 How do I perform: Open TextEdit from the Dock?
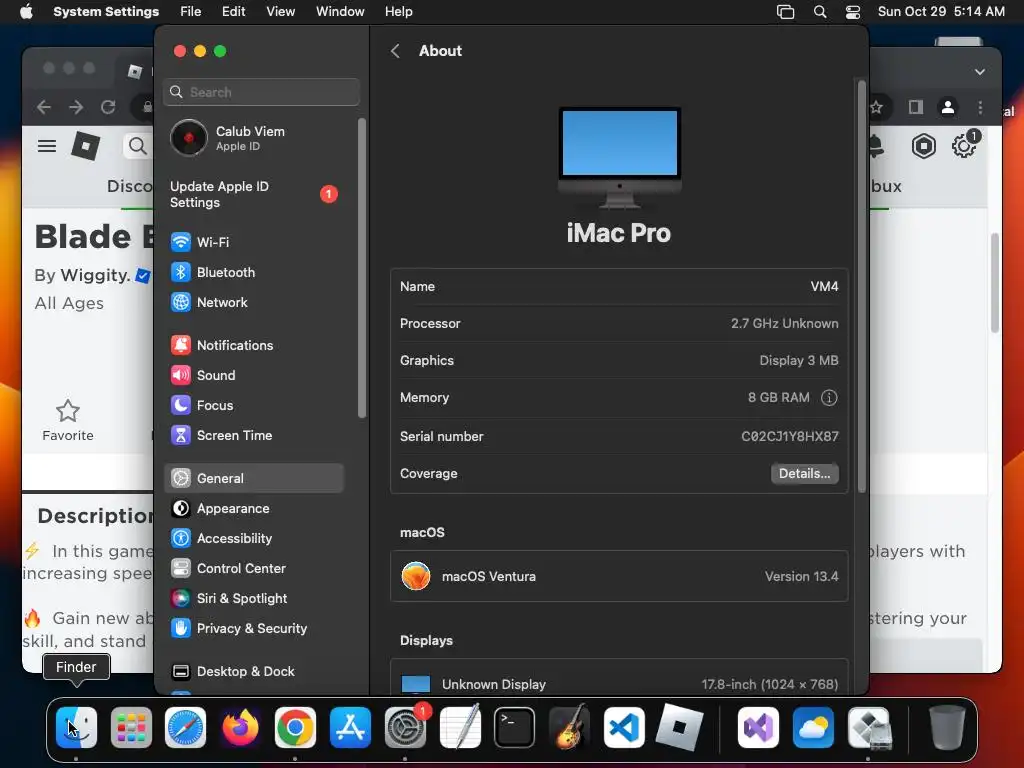(x=460, y=728)
